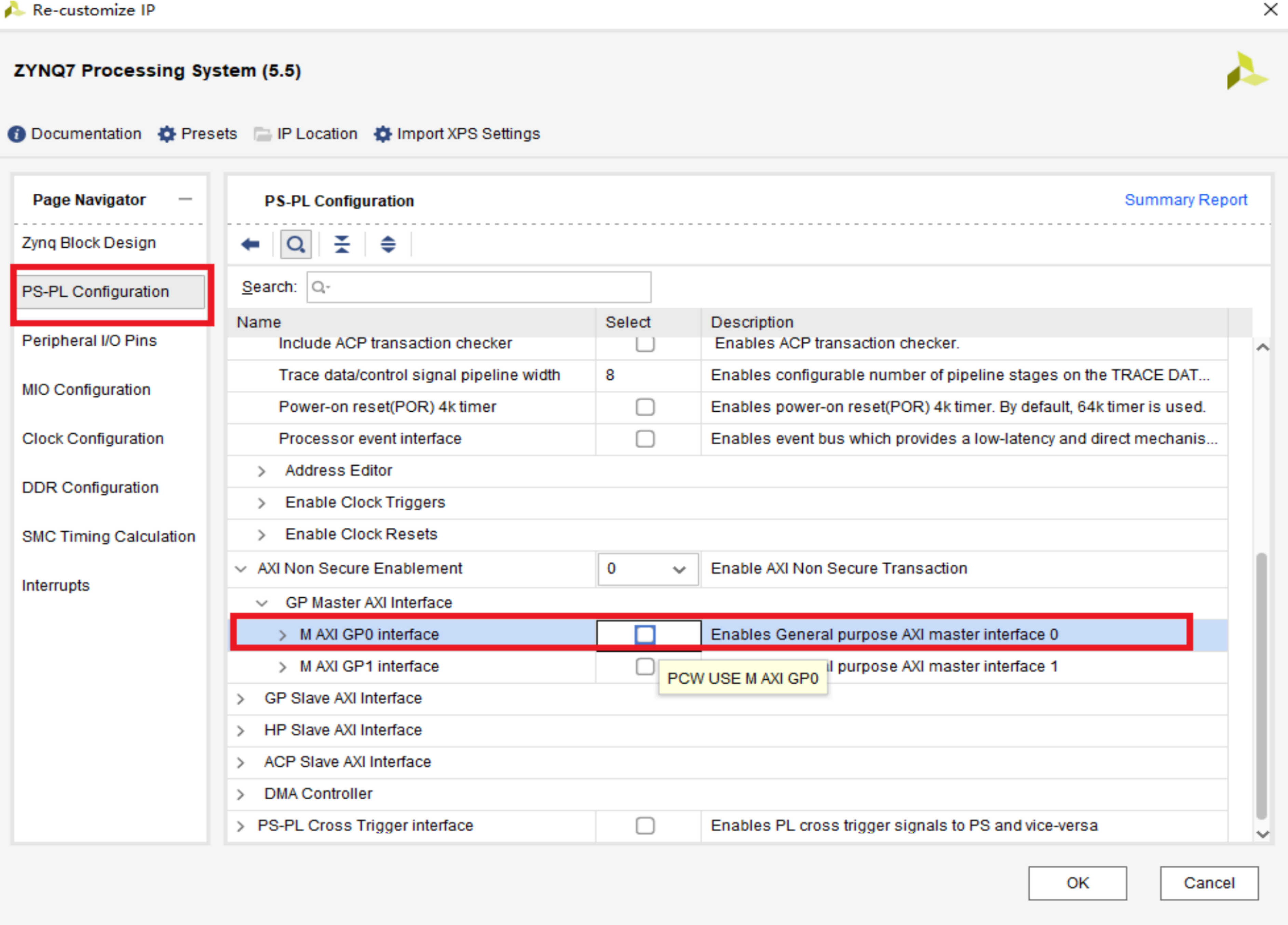The width and height of the screenshot is (1288, 925).
Task: Toggle the search magnifier toolbar icon
Action: [295, 245]
